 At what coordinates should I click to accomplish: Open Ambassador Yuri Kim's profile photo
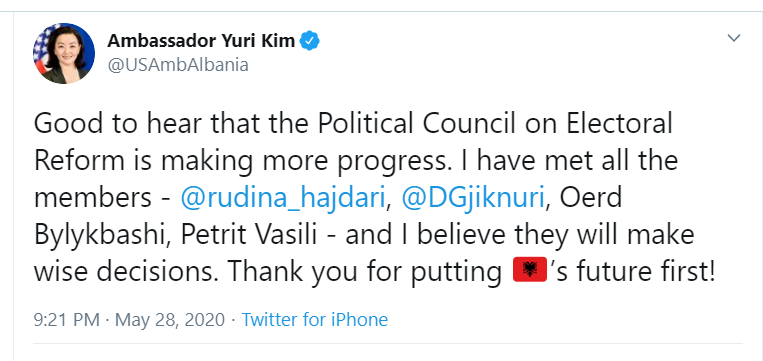point(64,53)
